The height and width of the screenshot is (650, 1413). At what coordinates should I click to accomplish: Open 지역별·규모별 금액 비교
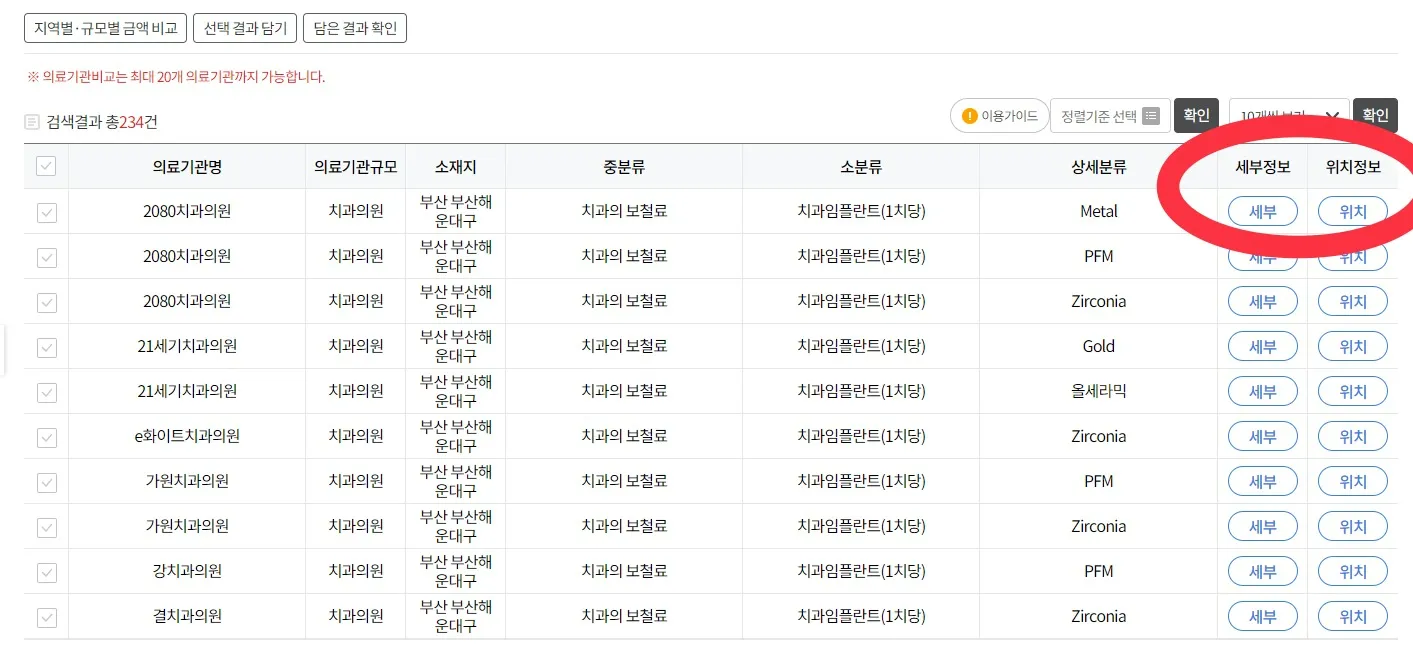[x=105, y=28]
